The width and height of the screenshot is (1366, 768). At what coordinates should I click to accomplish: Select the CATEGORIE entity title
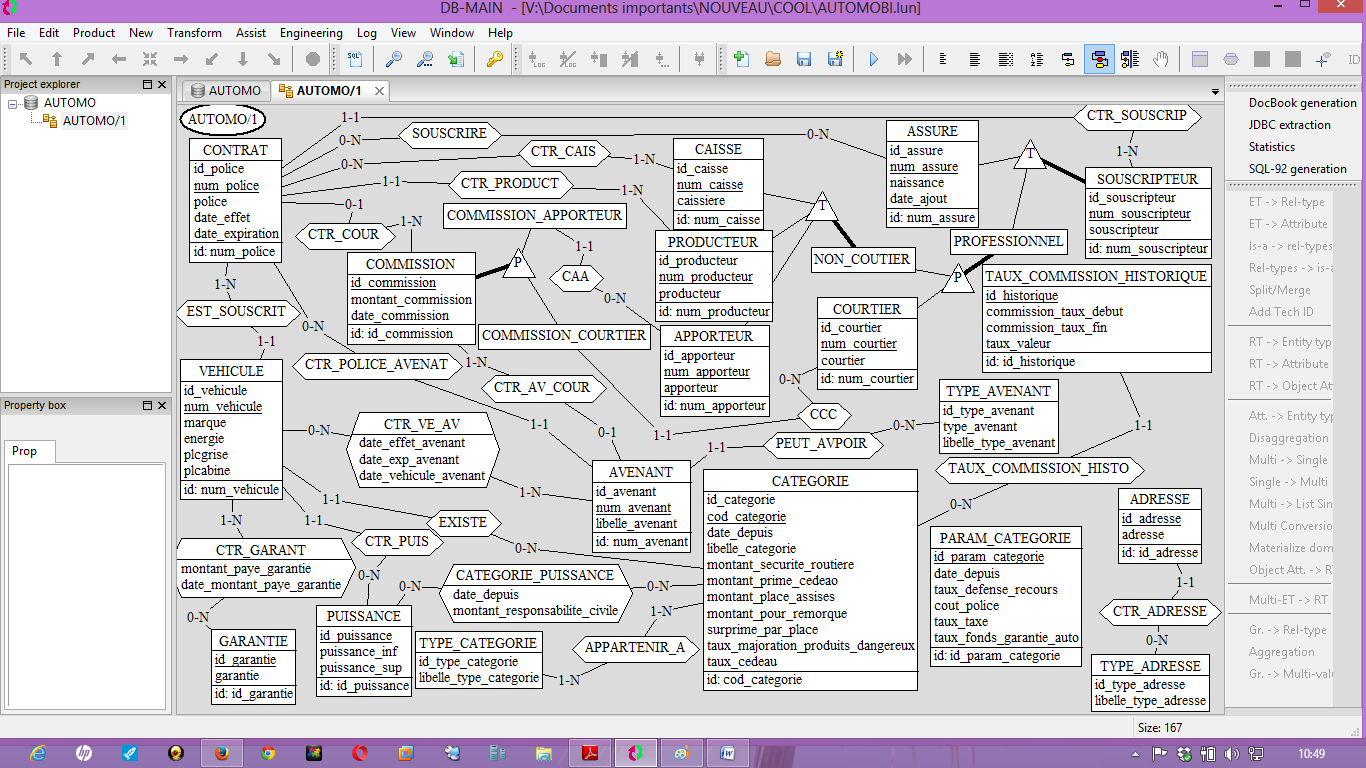point(810,481)
